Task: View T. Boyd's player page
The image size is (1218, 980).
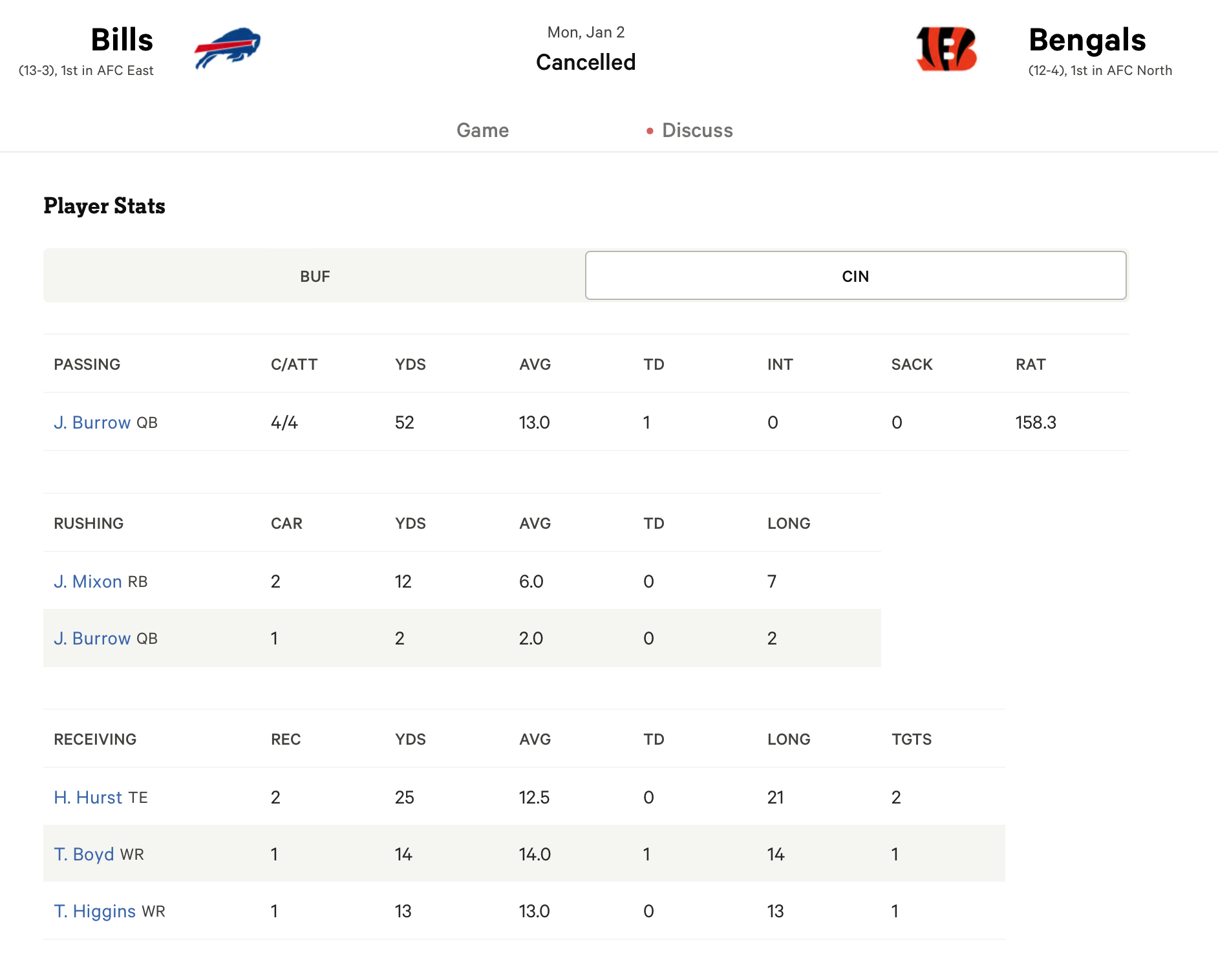Action: (x=84, y=855)
